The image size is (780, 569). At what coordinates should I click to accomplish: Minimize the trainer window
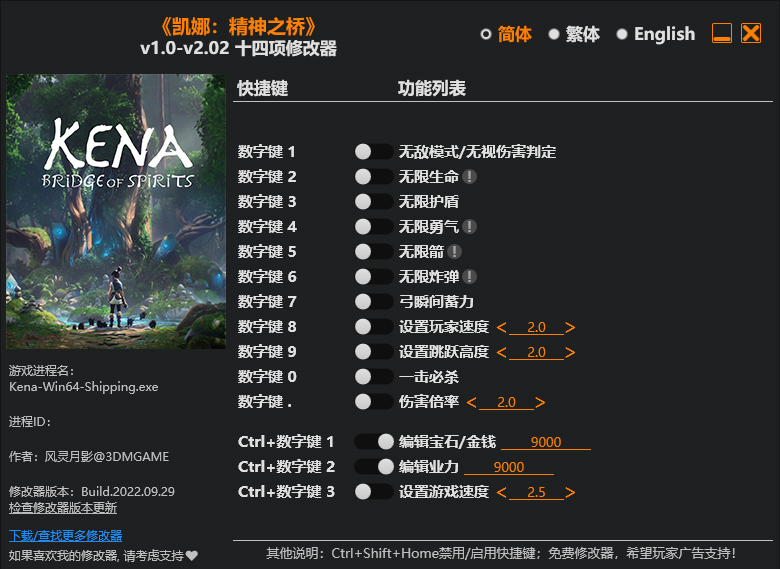721,33
